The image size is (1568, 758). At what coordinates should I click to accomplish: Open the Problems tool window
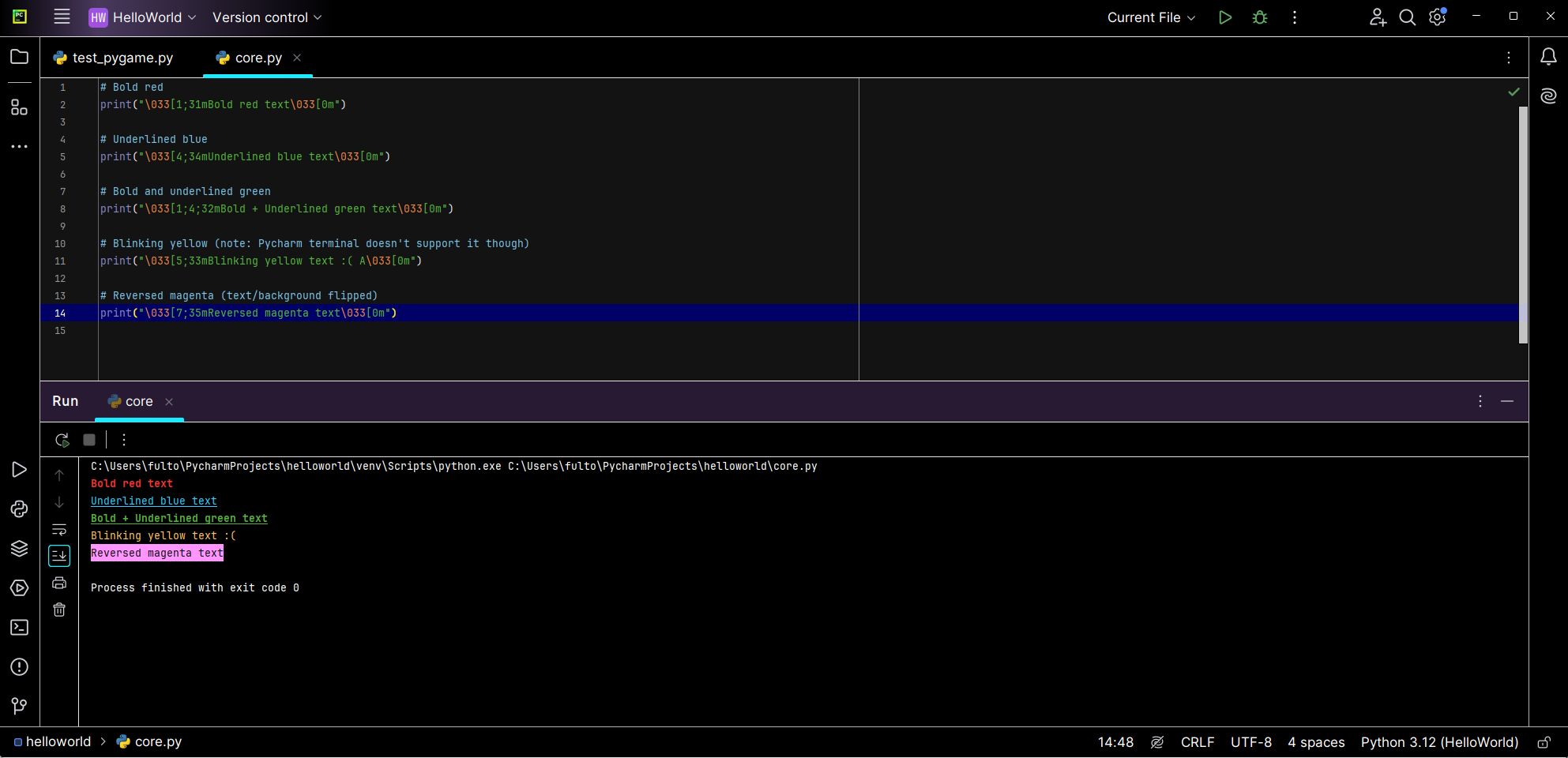click(20, 667)
